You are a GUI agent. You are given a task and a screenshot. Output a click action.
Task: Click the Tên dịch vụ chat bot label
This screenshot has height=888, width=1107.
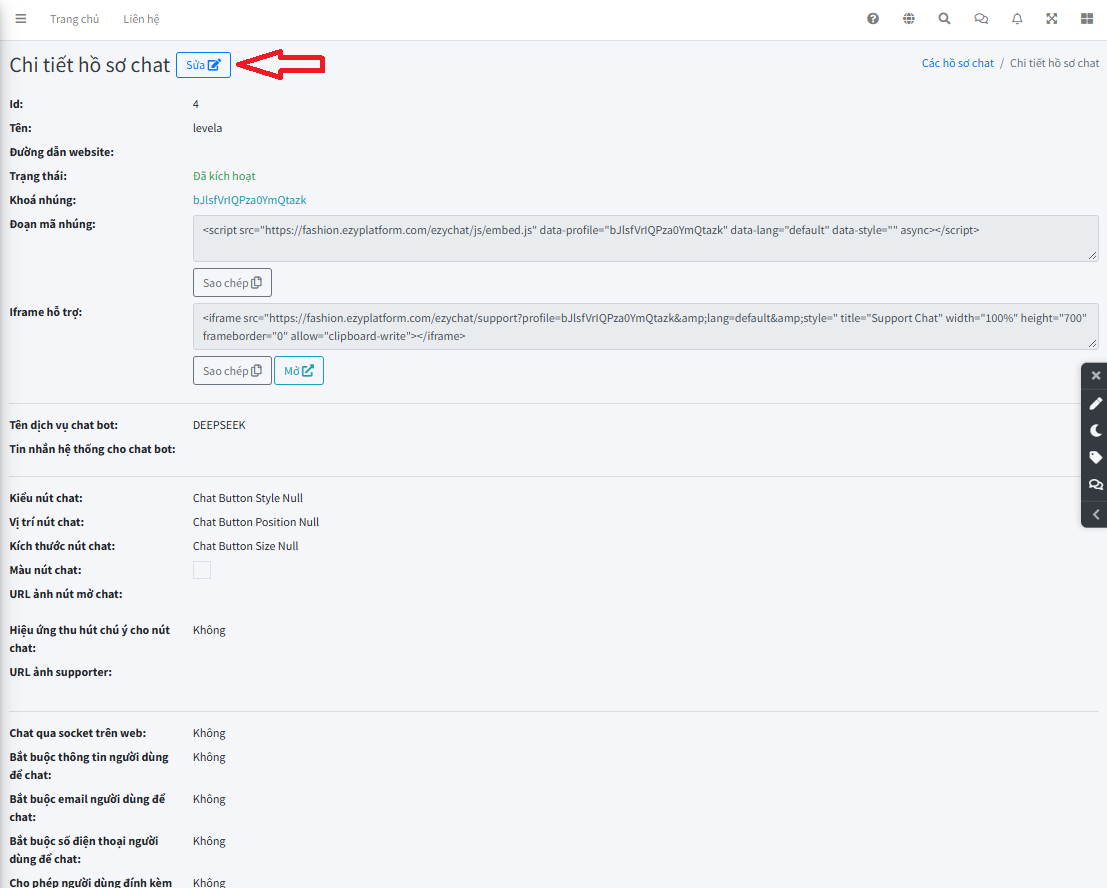click(64, 425)
